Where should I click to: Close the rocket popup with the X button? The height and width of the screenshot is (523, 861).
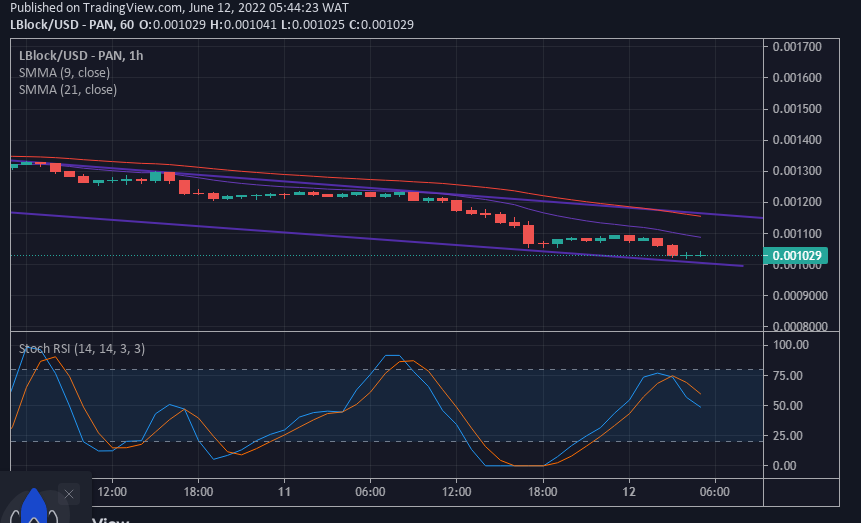coord(68,494)
